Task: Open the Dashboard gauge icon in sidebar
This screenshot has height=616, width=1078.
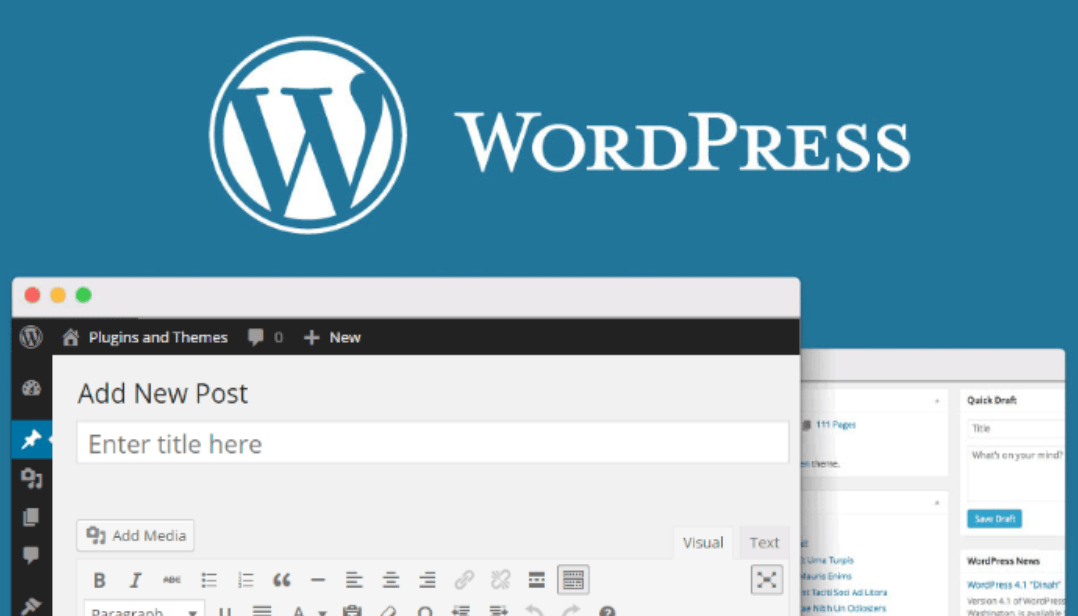Action: coord(31,389)
